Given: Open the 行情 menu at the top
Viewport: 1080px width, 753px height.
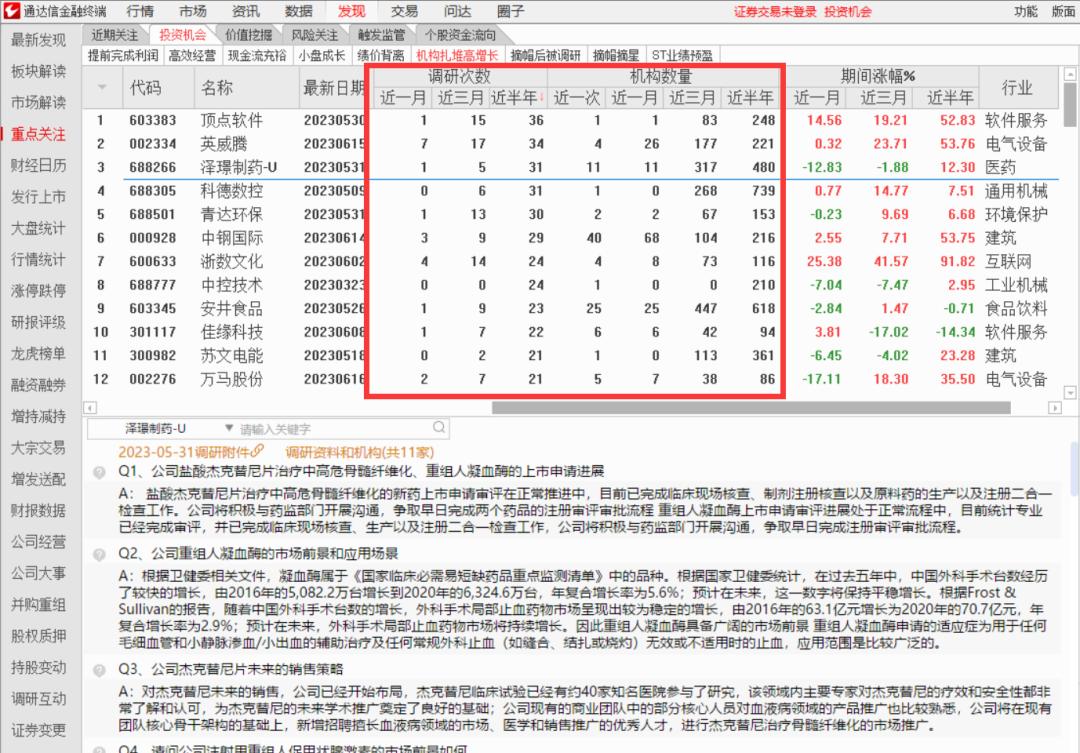Looking at the screenshot, I should tap(139, 11).
